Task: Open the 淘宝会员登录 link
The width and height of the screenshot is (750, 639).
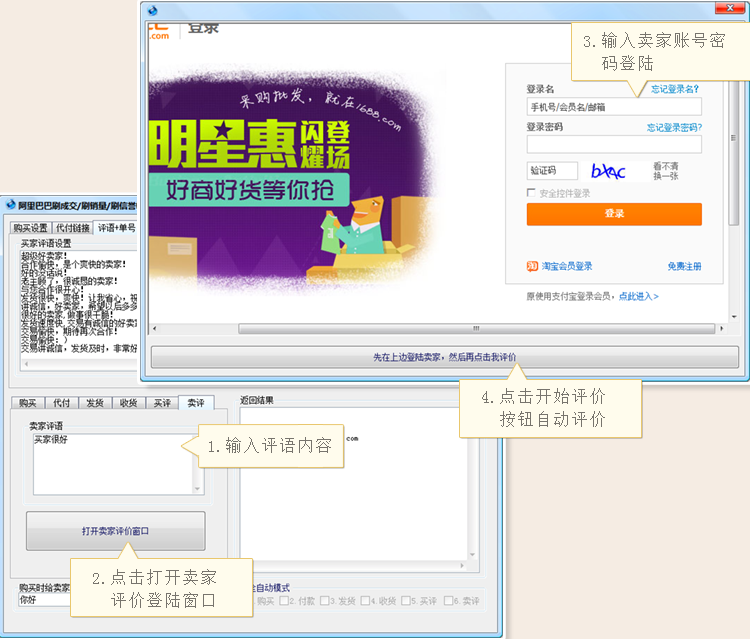Action: click(x=567, y=266)
